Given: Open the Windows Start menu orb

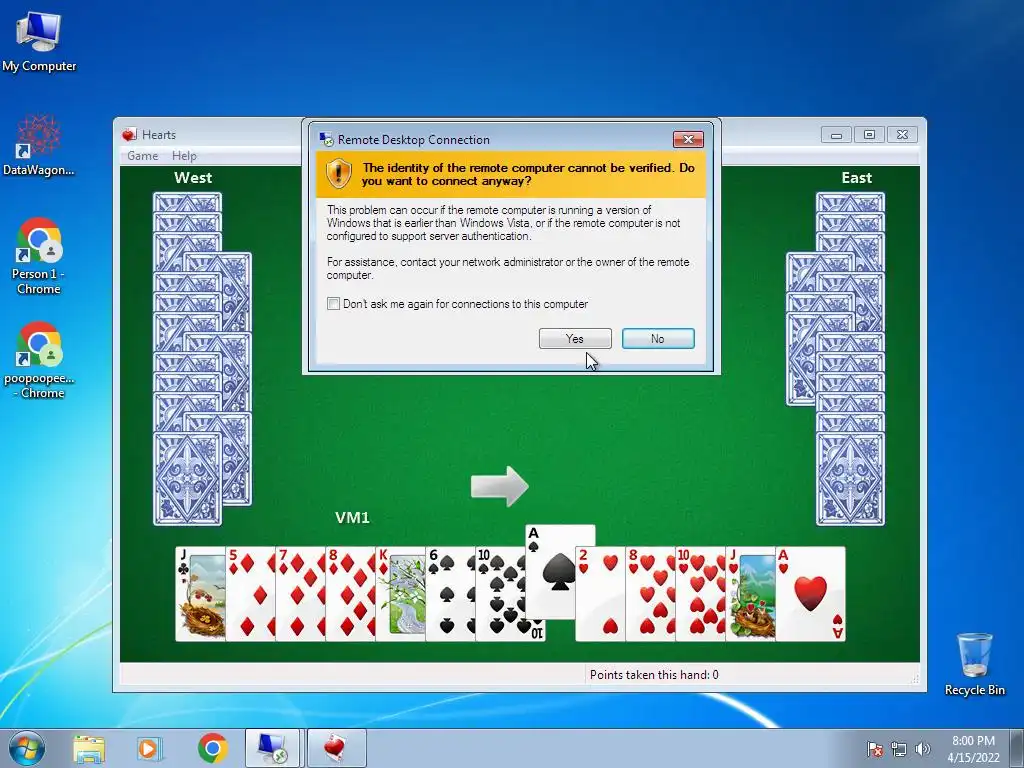Looking at the screenshot, I should click(x=27, y=748).
